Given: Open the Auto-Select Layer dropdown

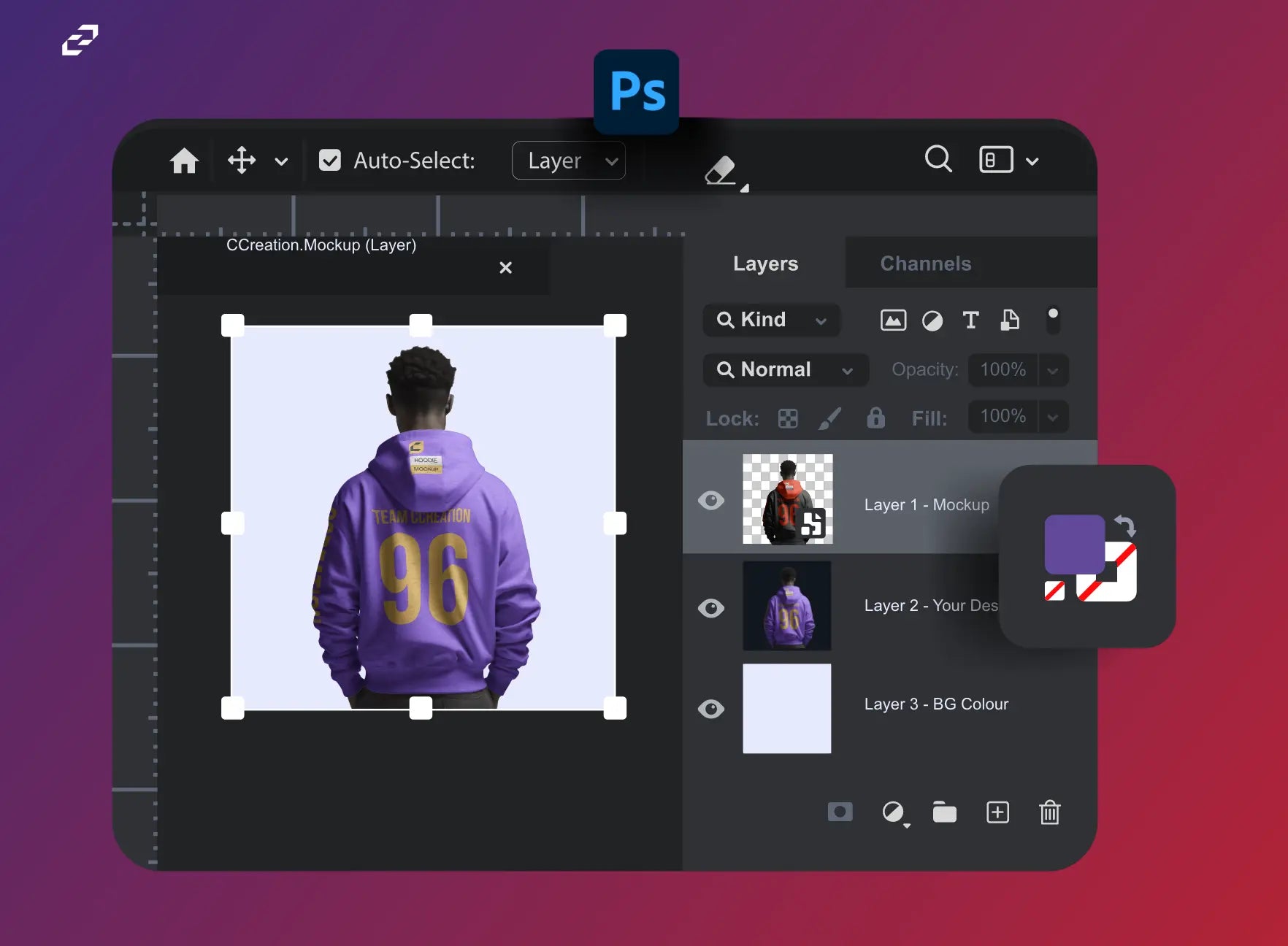Looking at the screenshot, I should point(568,161).
